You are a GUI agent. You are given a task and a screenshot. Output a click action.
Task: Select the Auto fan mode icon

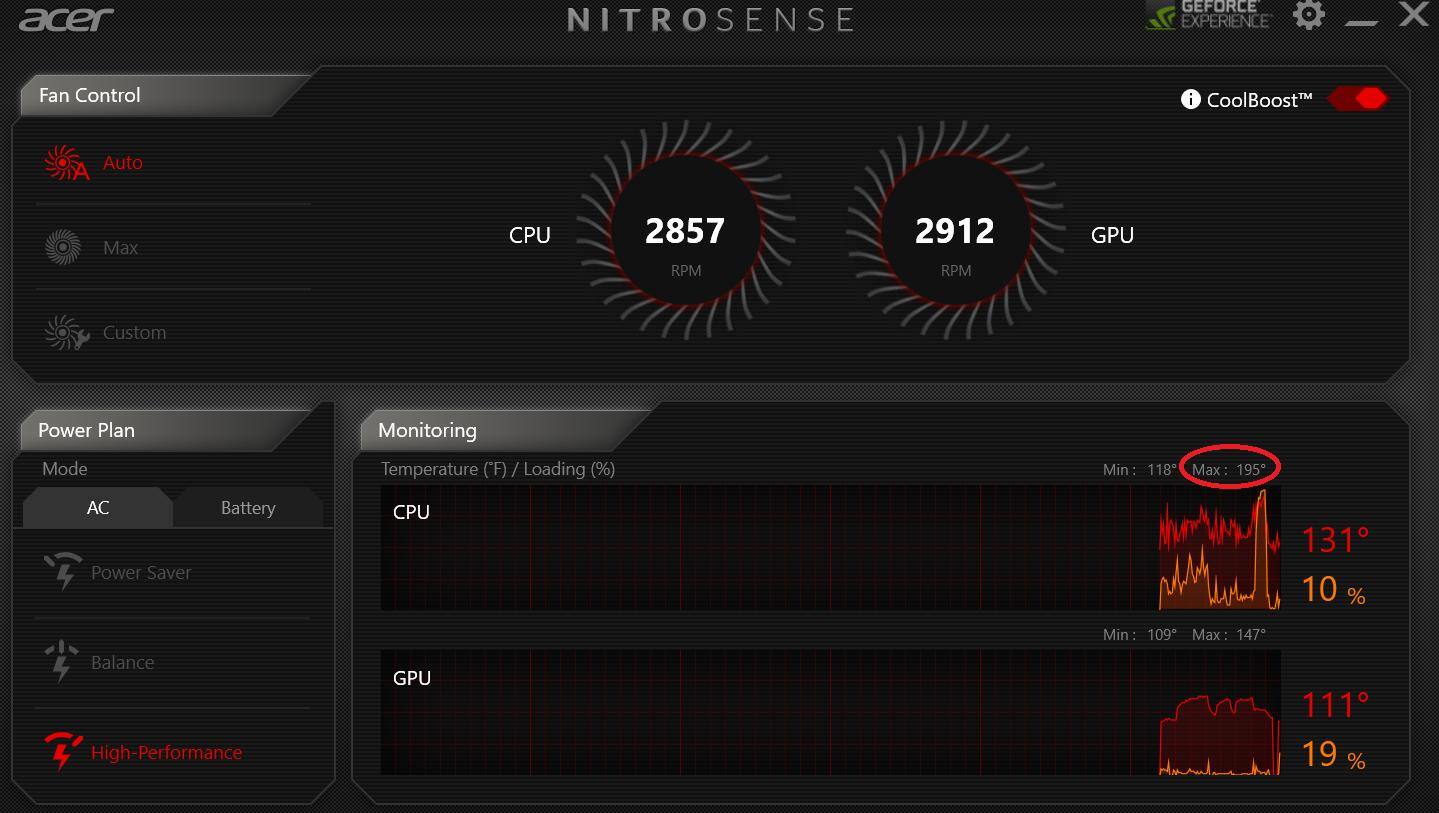[x=63, y=161]
